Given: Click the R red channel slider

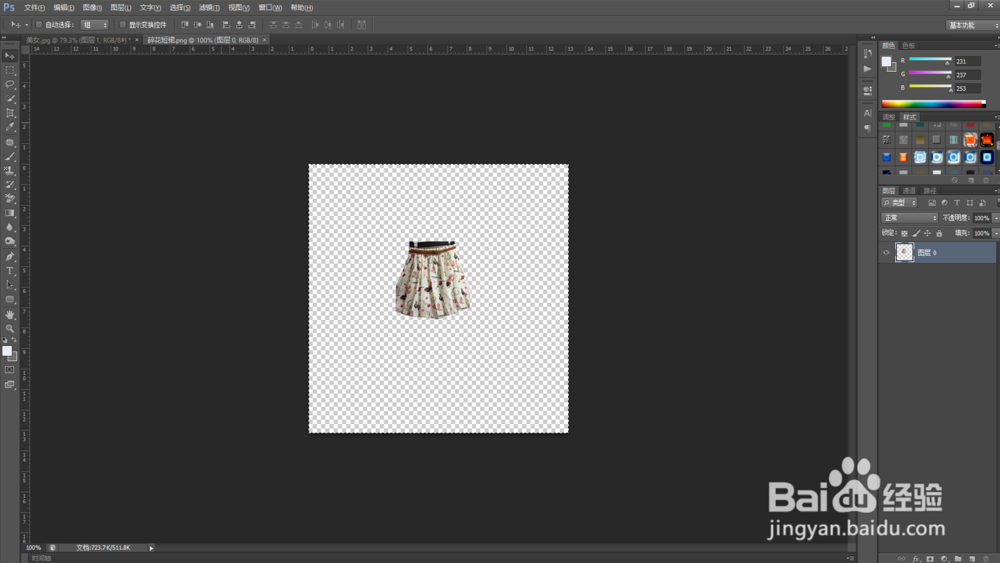Looking at the screenshot, I should [930, 60].
